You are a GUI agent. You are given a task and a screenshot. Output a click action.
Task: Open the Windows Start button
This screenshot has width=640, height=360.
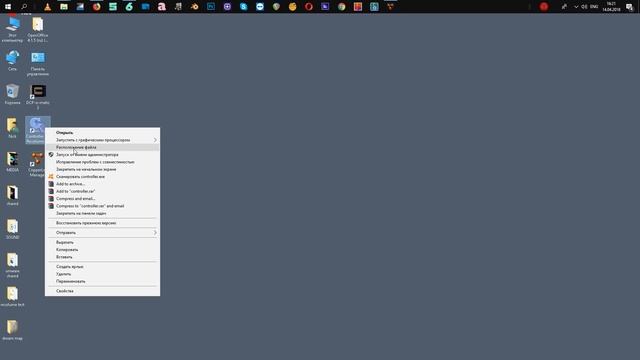8,7
